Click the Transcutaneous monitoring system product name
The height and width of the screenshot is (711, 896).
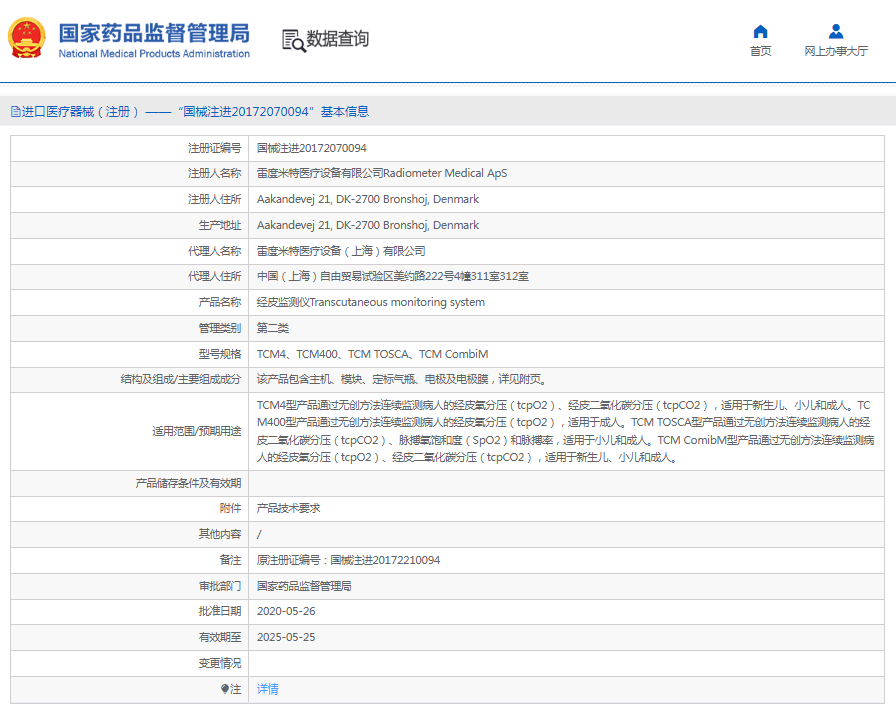point(370,302)
